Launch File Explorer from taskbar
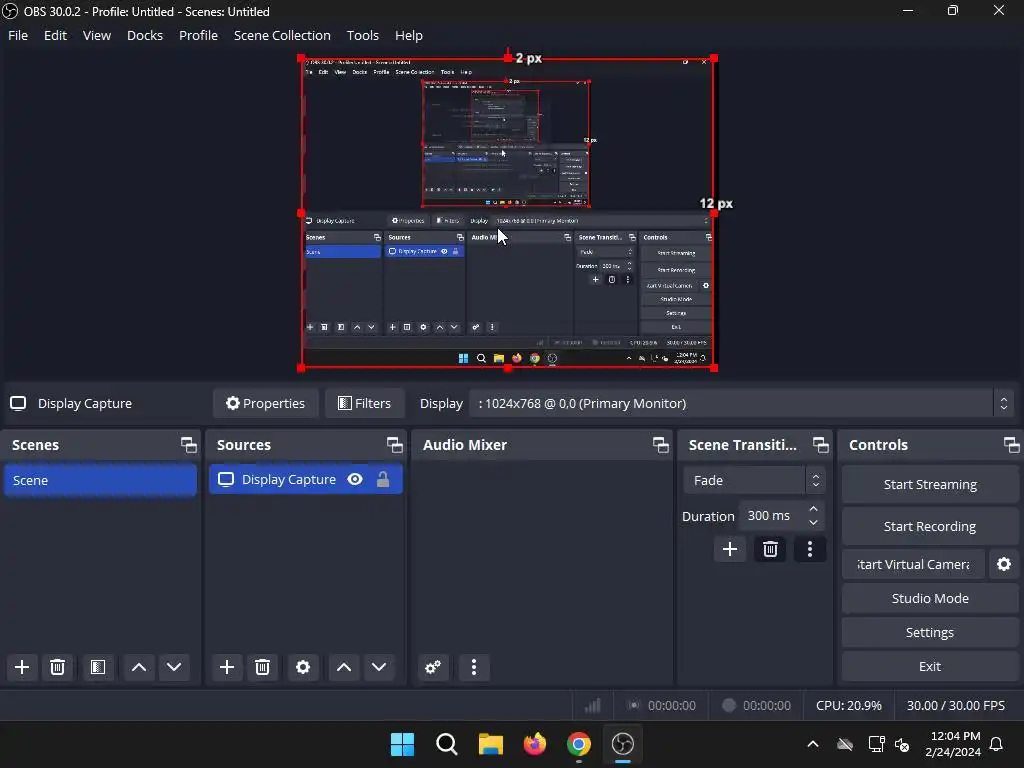 pos(490,744)
